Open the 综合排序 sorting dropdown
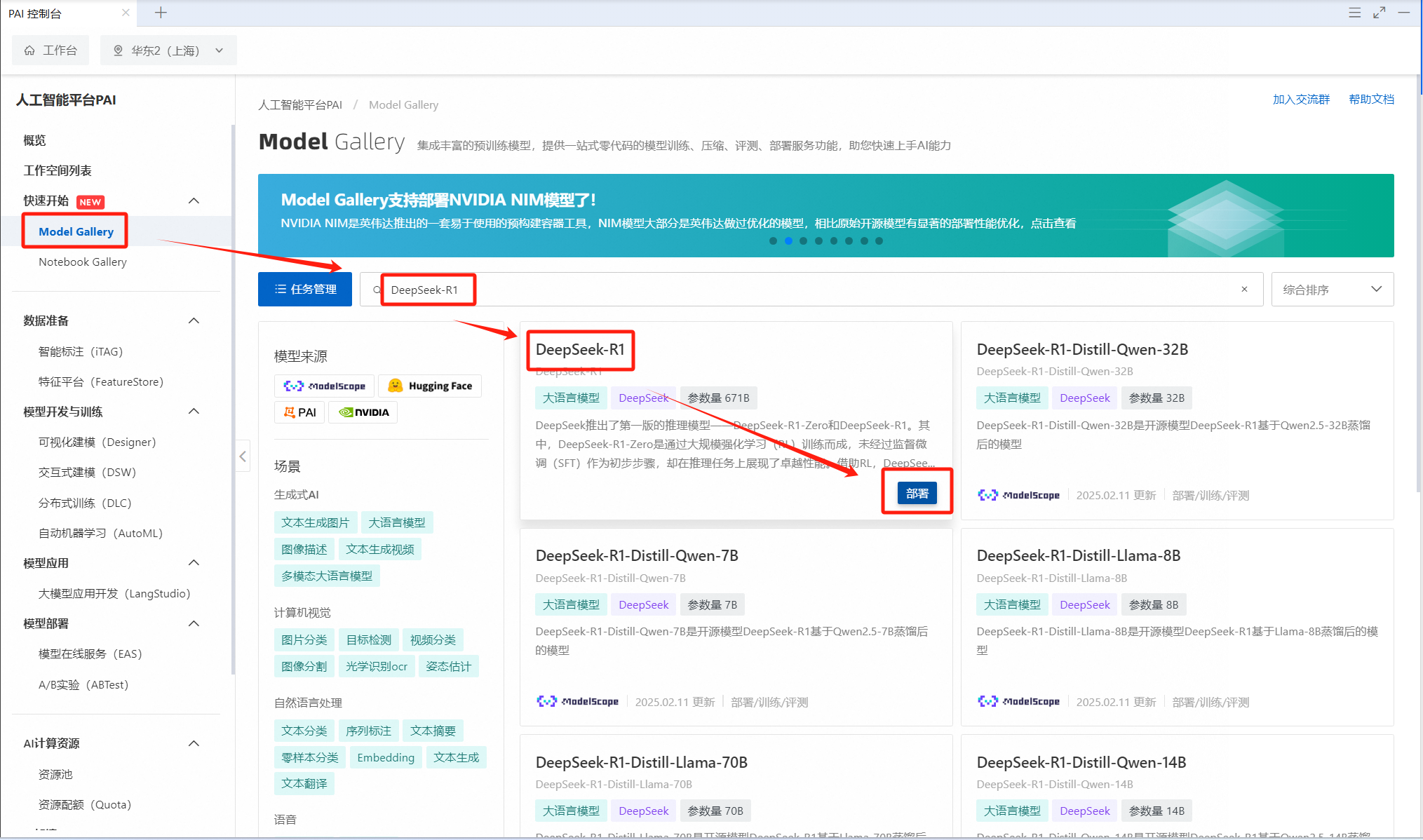Viewport: 1423px width, 840px height. [1332, 290]
